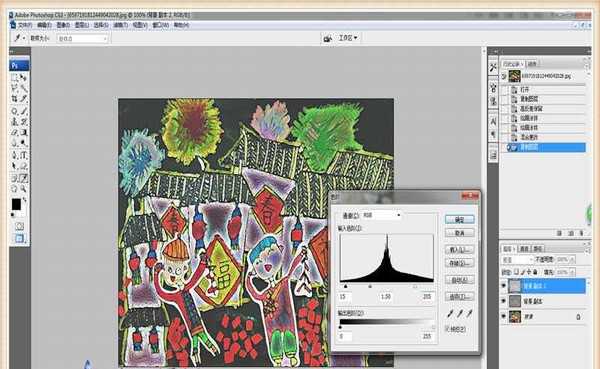The width and height of the screenshot is (600, 369).
Task: Select the Gradient tool
Action: click(x=23, y=132)
